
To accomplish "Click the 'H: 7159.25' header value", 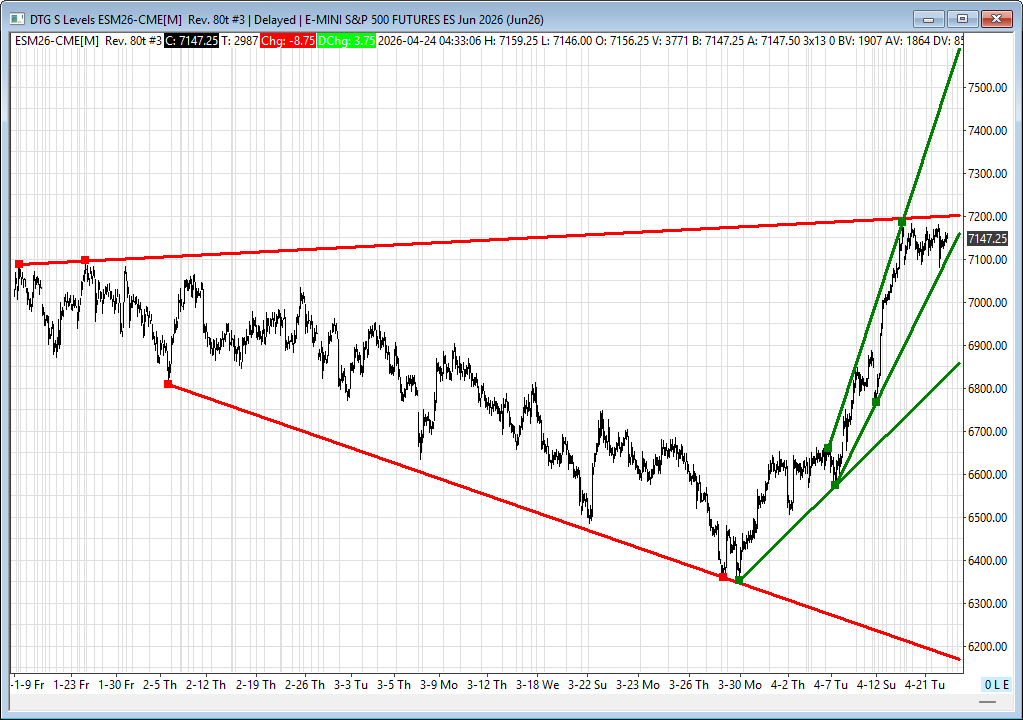I will [511, 40].
